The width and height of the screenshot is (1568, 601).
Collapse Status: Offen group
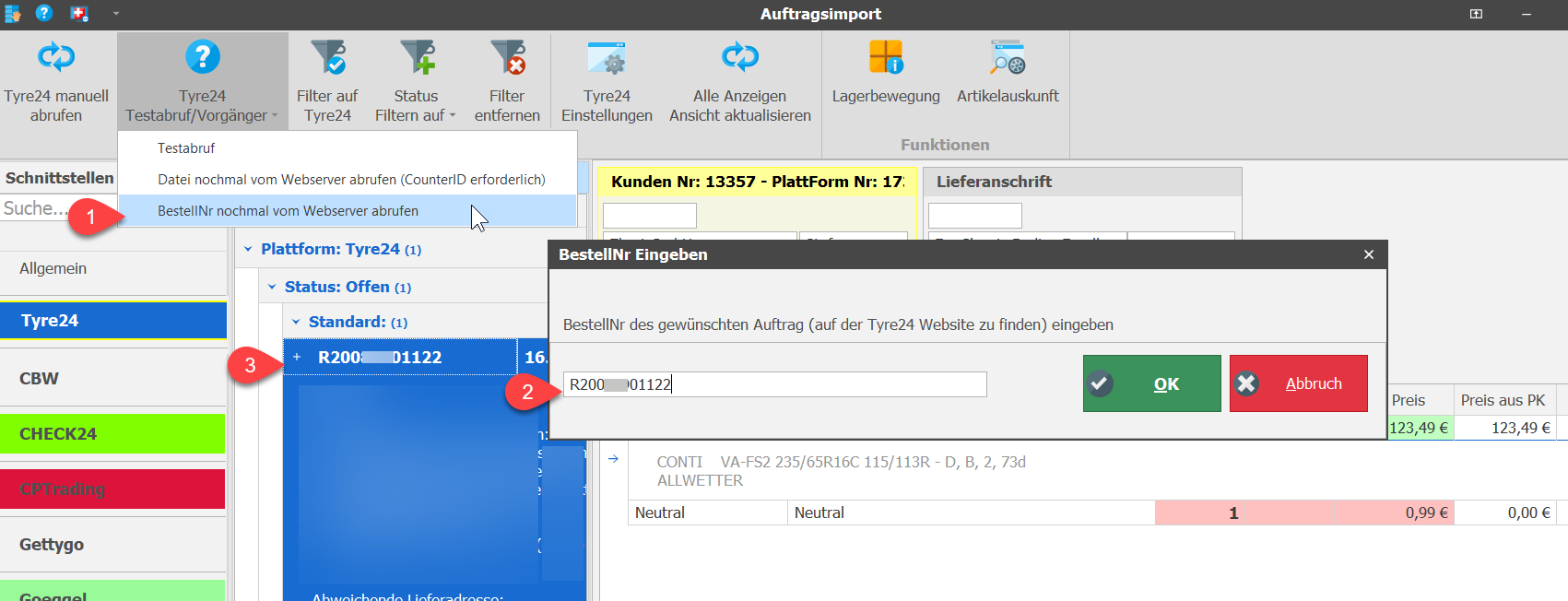[x=272, y=287]
